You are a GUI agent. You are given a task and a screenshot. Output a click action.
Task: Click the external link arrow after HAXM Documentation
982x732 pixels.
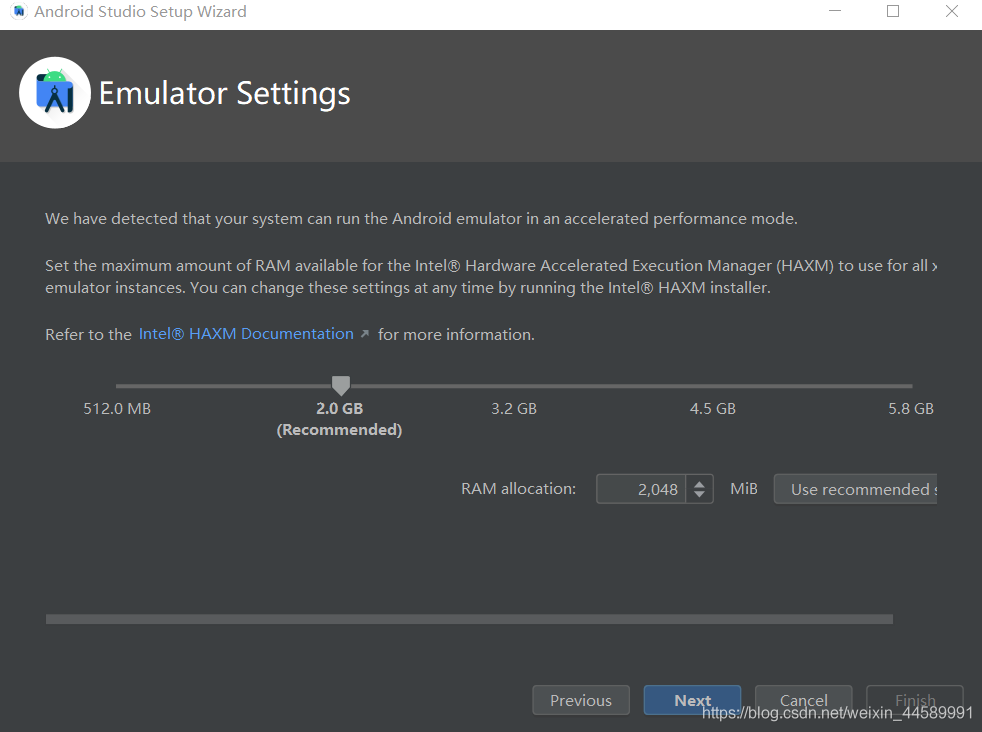tap(364, 334)
